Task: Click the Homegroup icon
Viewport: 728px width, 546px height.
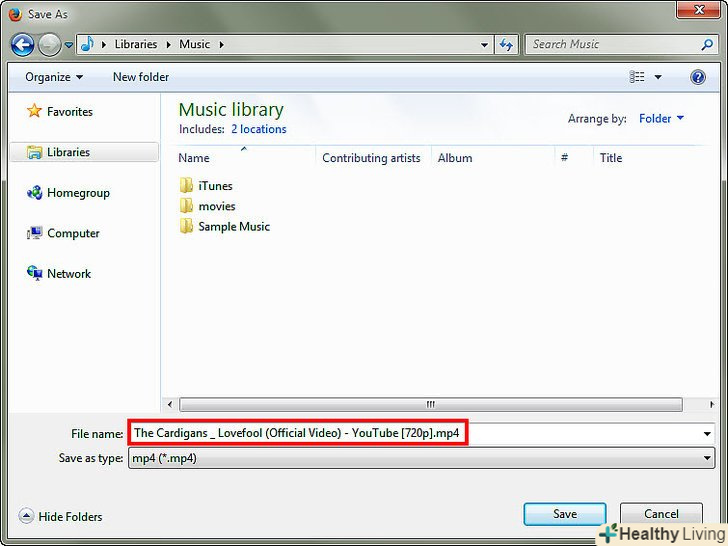Action: (x=34, y=192)
